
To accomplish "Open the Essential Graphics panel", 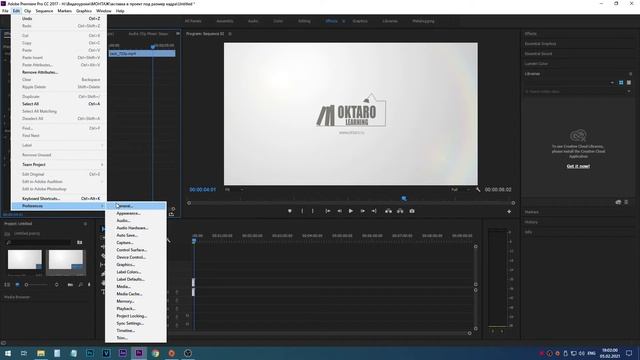I will [540, 44].
